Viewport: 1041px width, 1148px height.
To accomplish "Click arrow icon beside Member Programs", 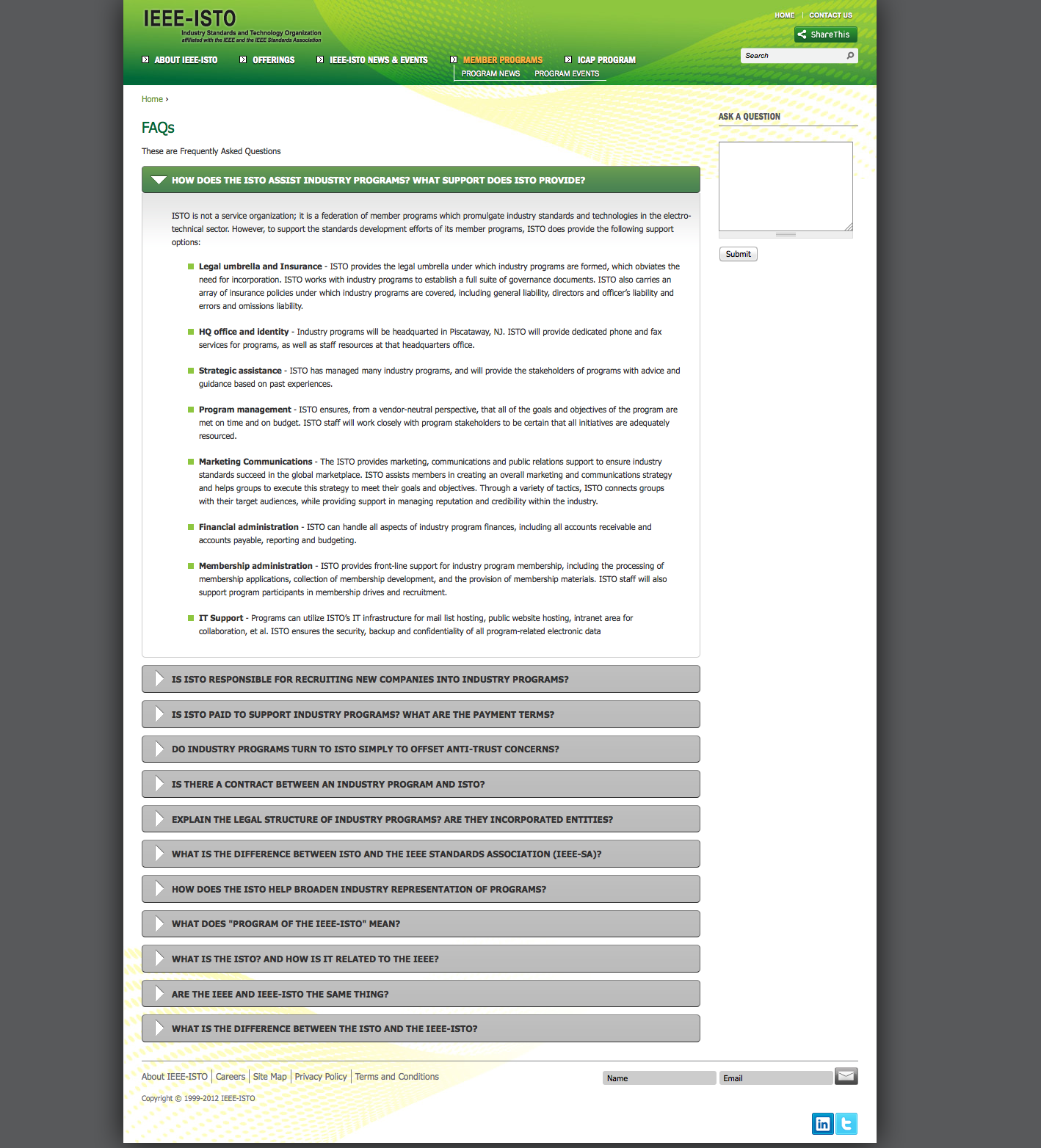I will (454, 59).
